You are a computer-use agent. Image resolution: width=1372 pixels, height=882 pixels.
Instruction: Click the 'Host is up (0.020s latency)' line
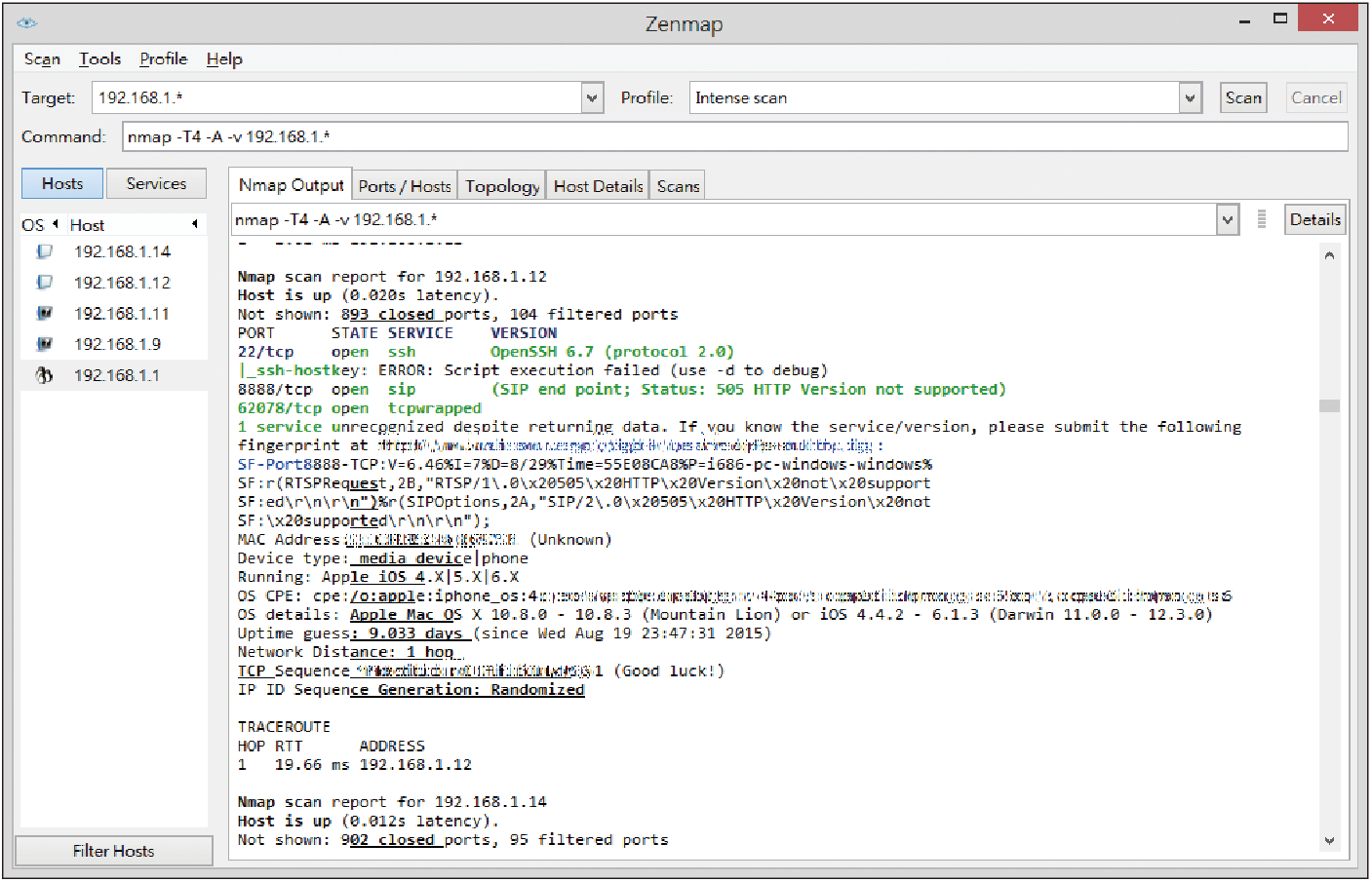[x=369, y=295]
